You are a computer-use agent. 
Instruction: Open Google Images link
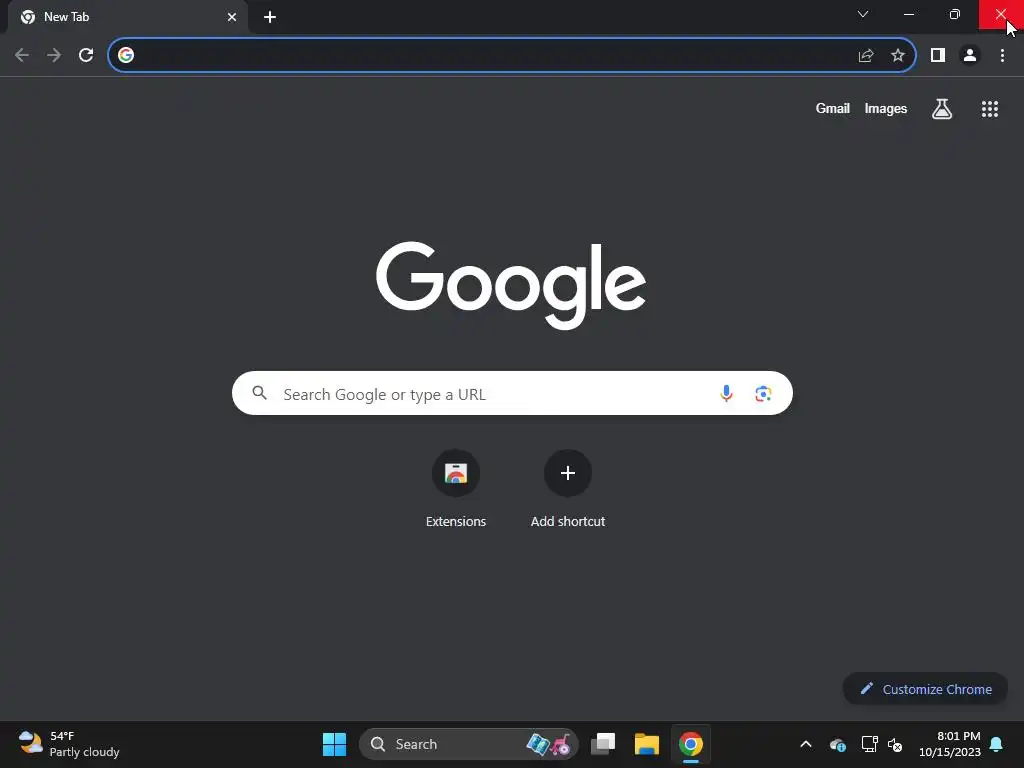[x=886, y=108]
